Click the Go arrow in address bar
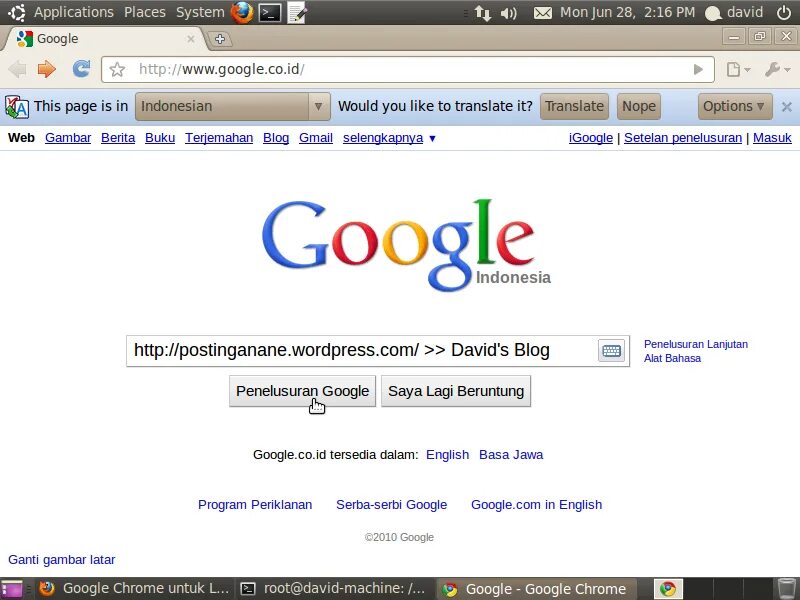 (x=698, y=69)
